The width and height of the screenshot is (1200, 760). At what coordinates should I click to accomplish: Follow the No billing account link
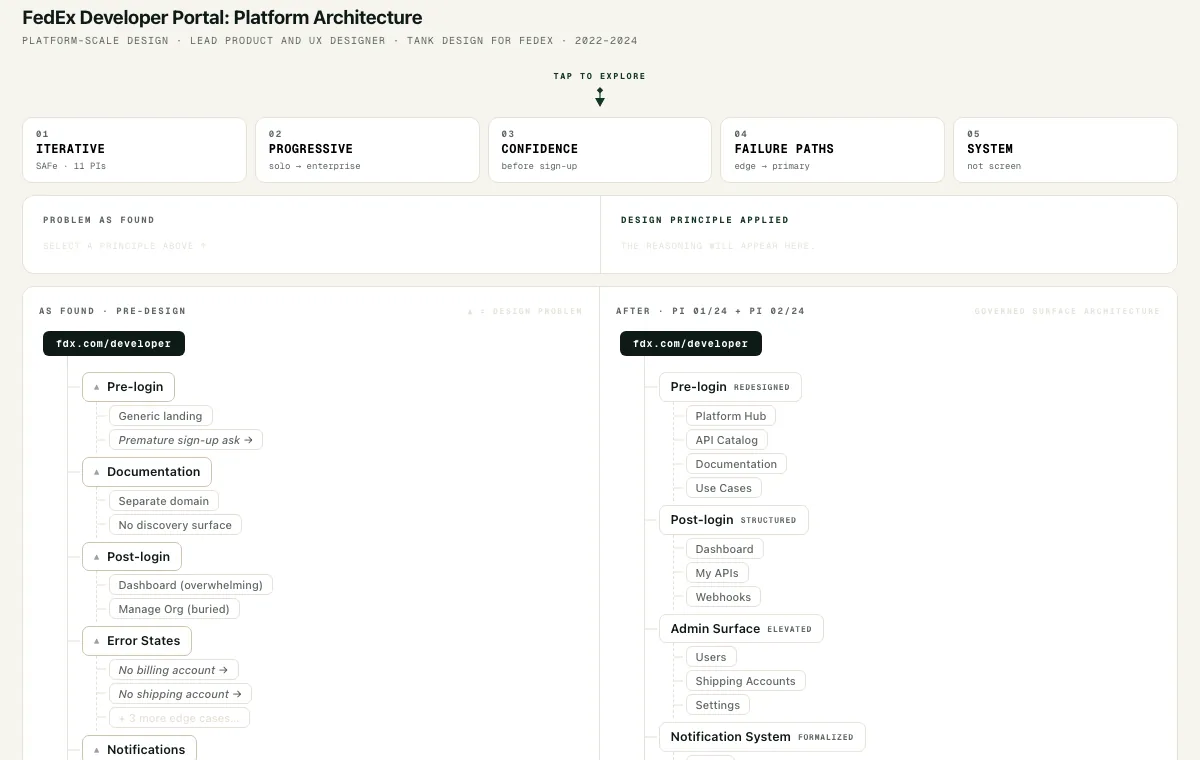(173, 670)
